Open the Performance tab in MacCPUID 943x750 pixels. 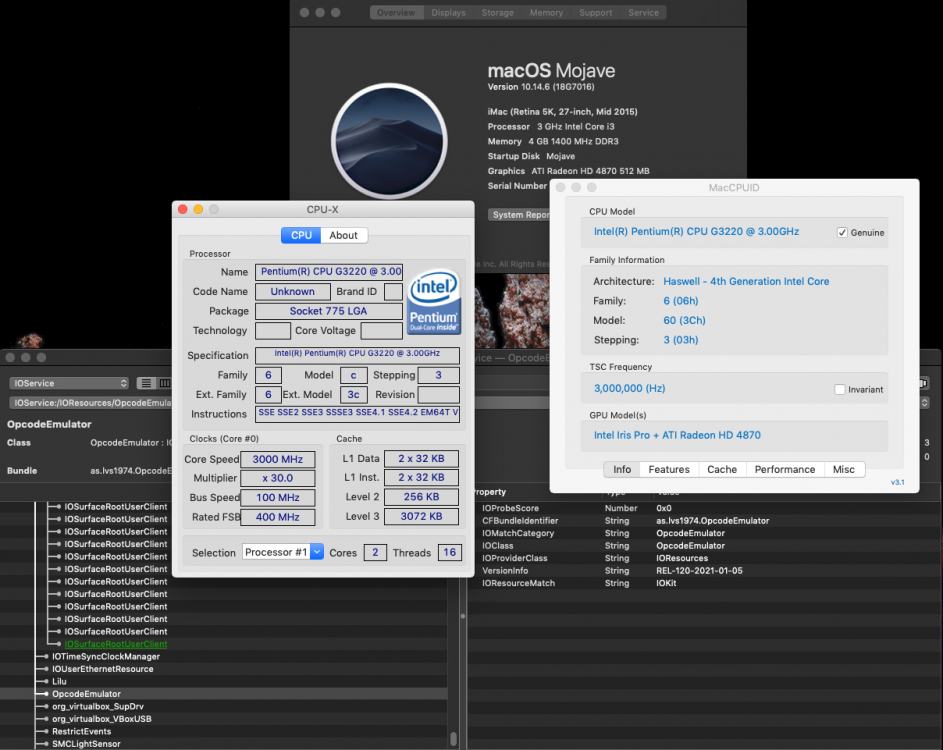[x=785, y=469]
